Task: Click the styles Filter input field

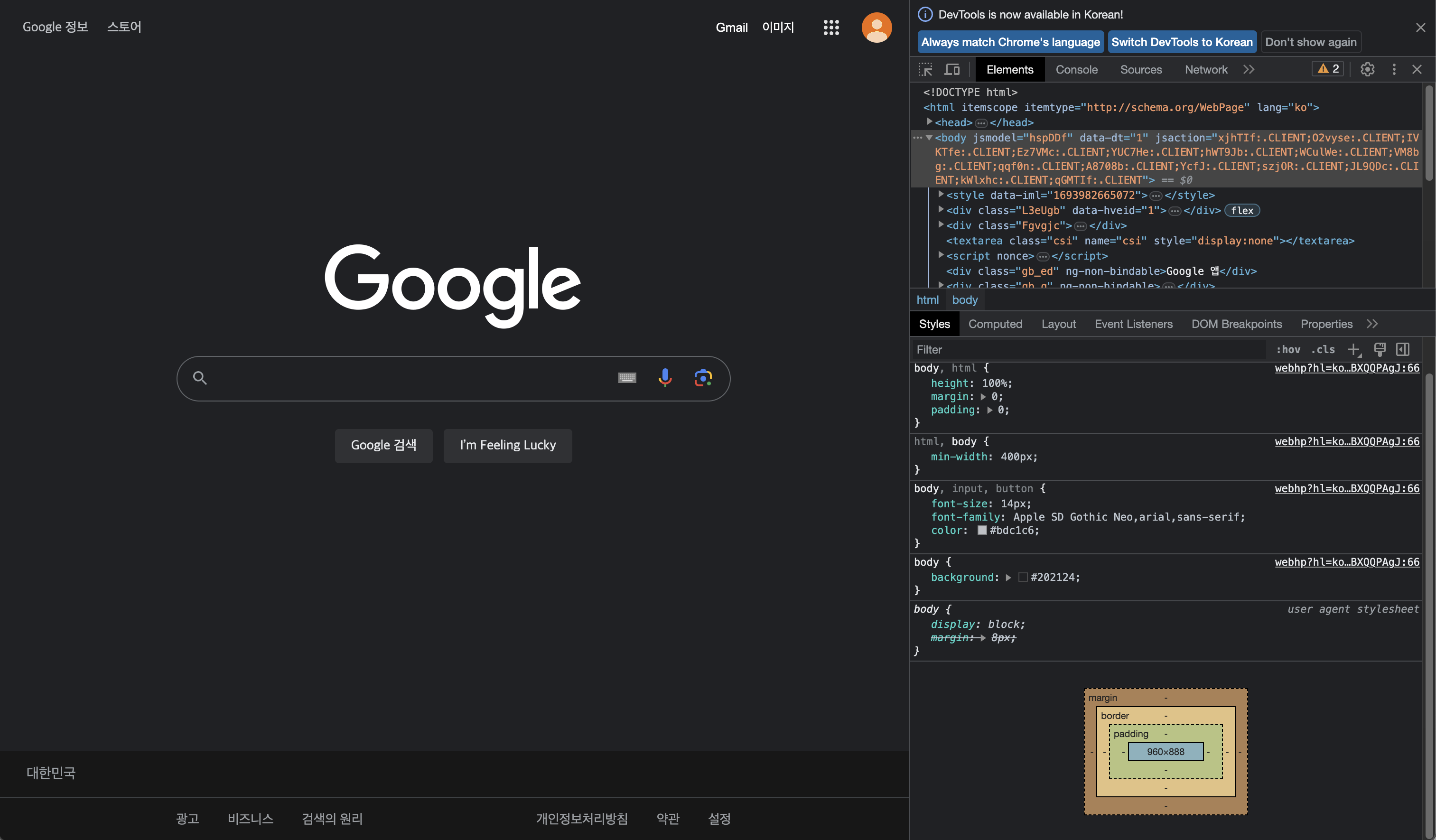Action: coord(1089,349)
